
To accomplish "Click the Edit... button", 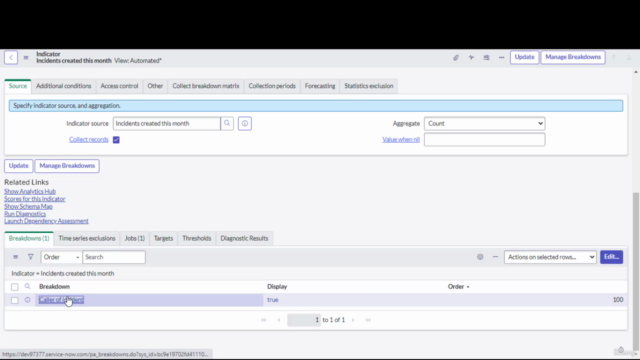I will [611, 257].
